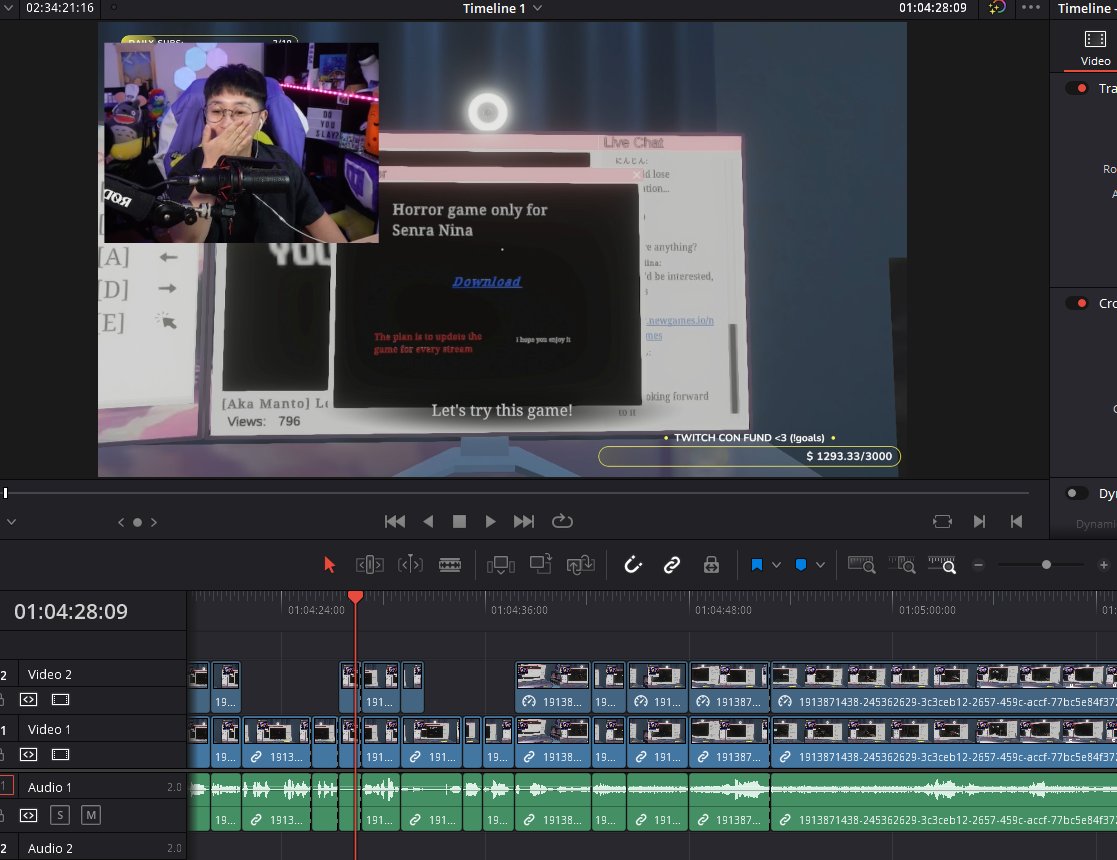Jump to last frame of timeline
Image resolution: width=1117 pixels, height=860 pixels.
[x=524, y=522]
